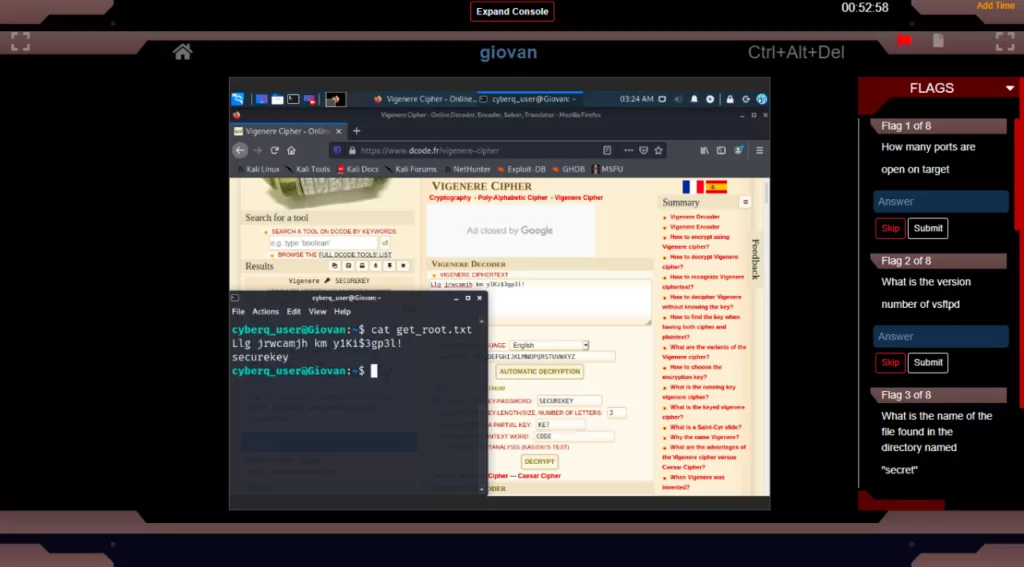
Task: Open the document icon beside flag
Action: (938, 40)
